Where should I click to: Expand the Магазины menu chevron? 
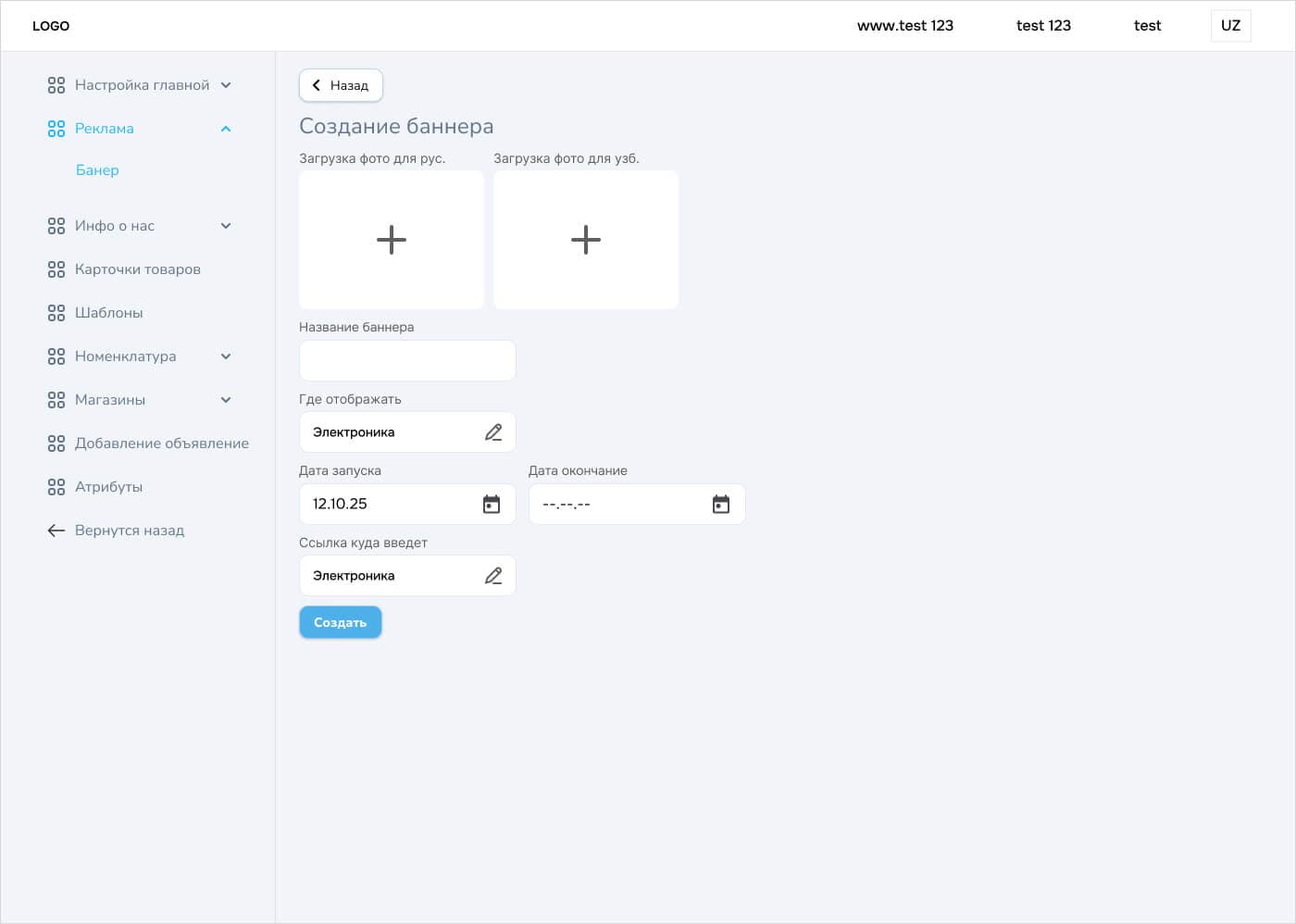point(226,400)
